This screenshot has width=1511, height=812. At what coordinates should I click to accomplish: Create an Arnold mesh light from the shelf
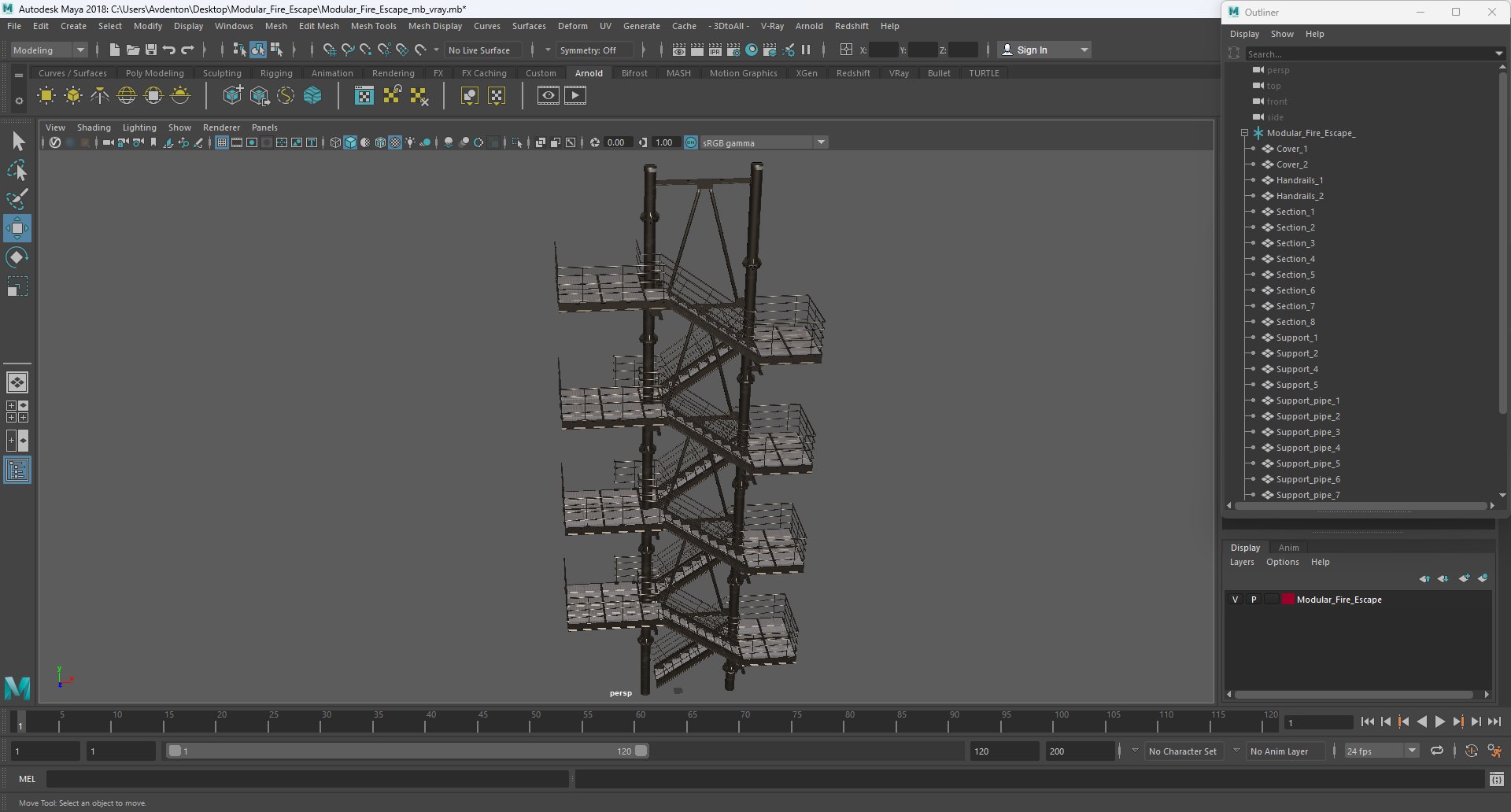73,96
